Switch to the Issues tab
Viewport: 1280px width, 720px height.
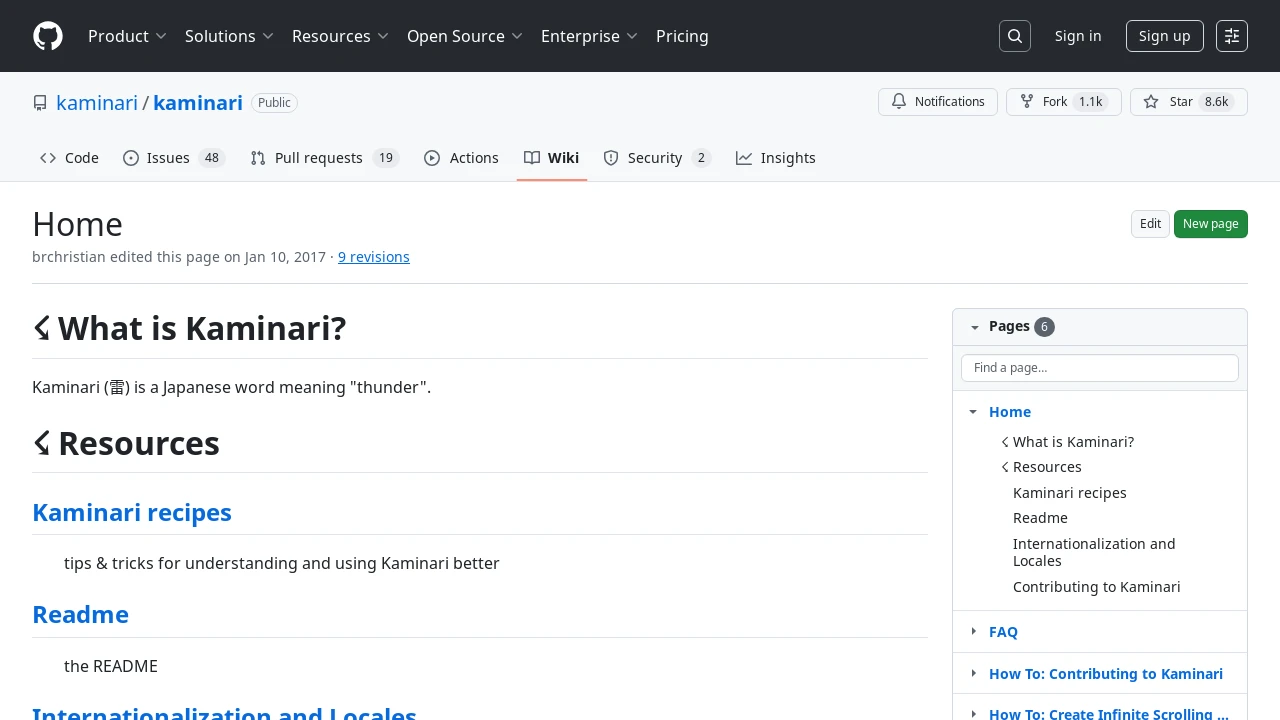174,158
